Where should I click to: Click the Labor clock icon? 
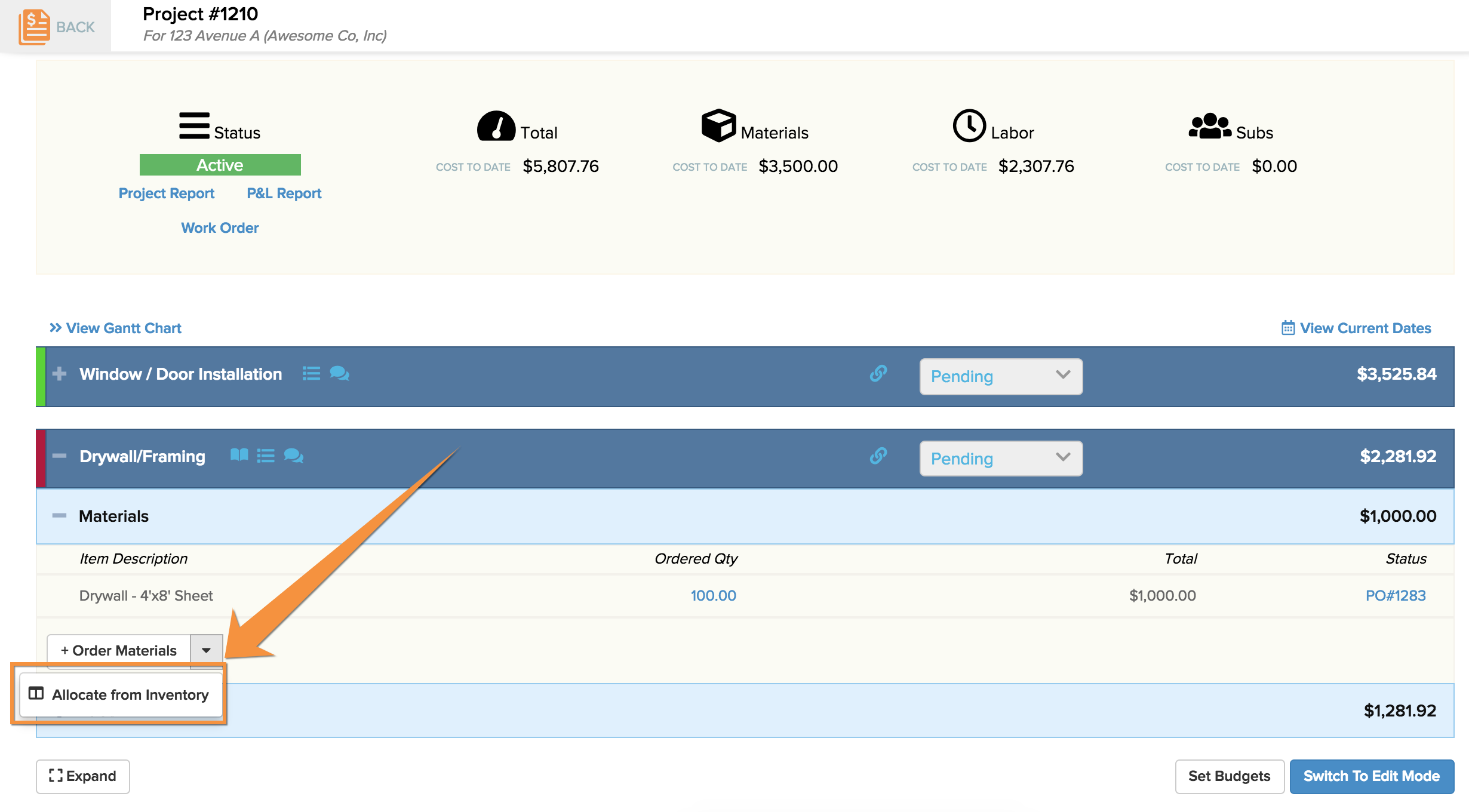[x=969, y=125]
